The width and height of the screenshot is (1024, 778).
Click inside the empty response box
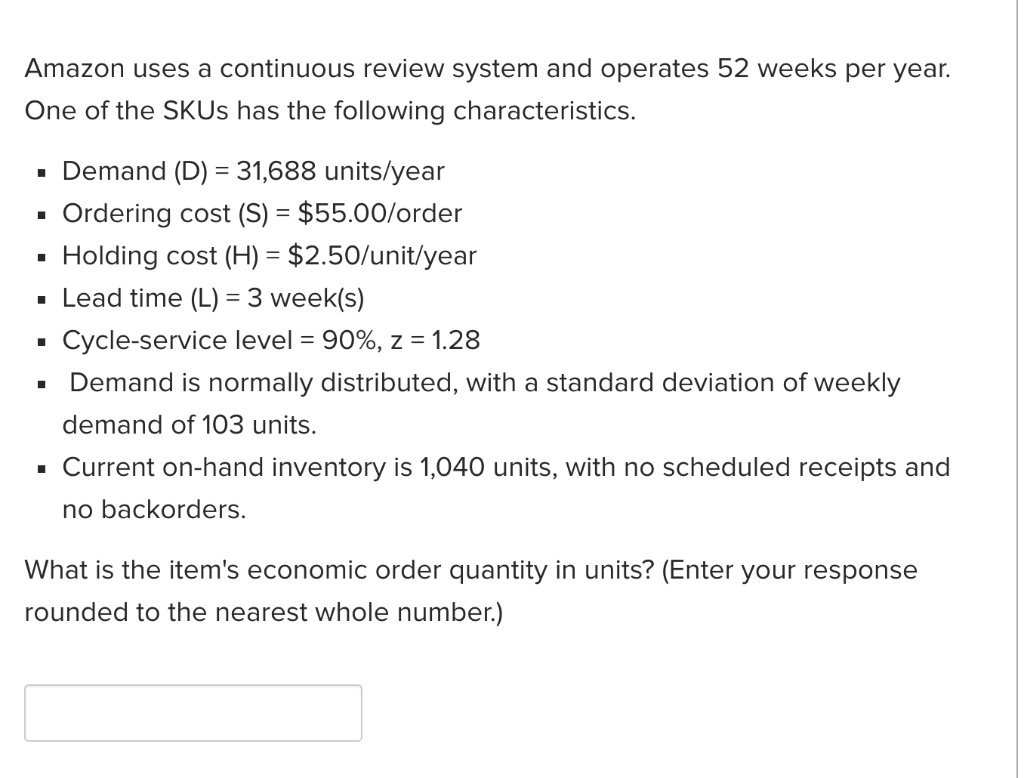pyautogui.click(x=193, y=712)
